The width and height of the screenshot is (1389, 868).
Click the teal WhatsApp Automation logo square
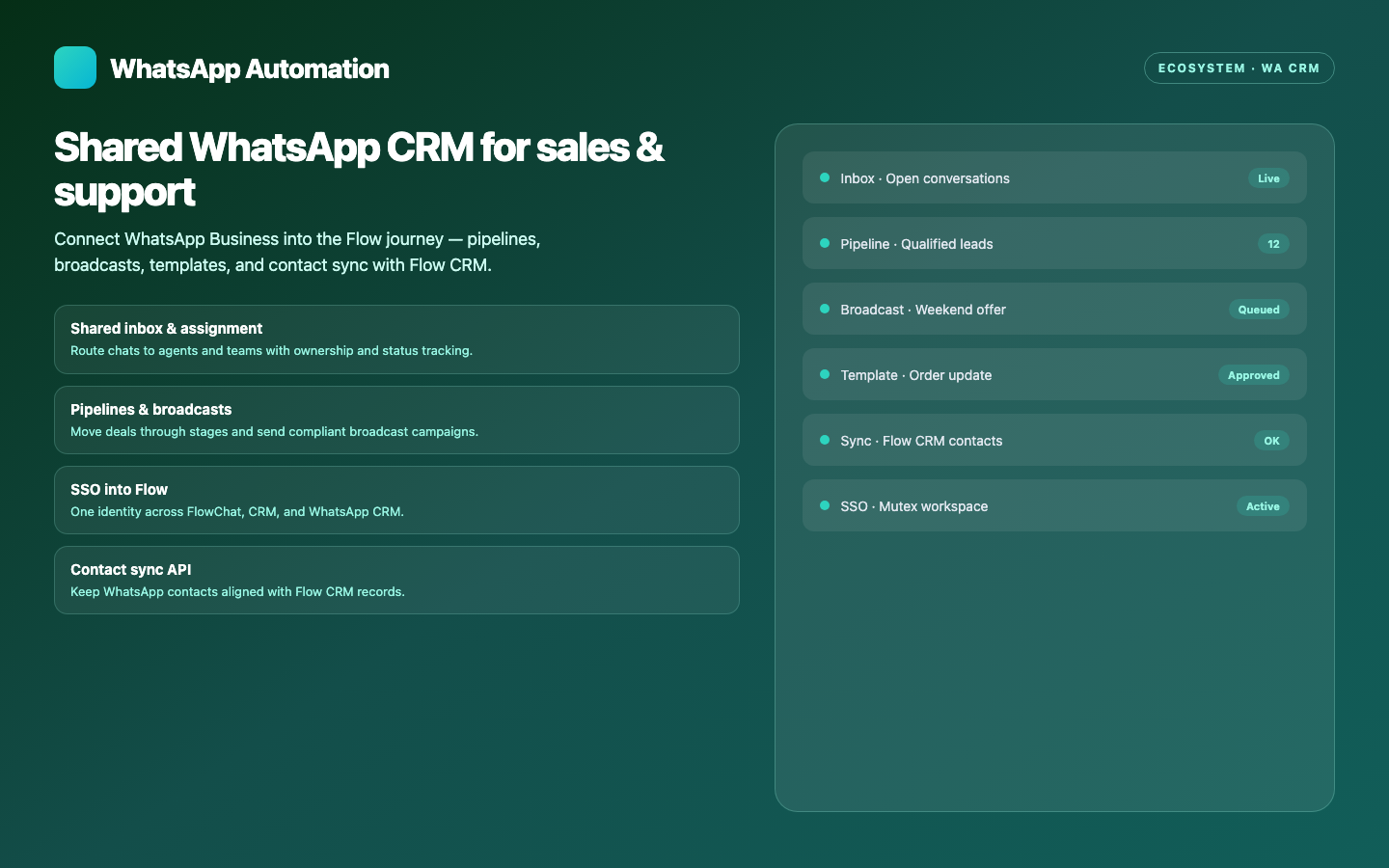tap(75, 68)
